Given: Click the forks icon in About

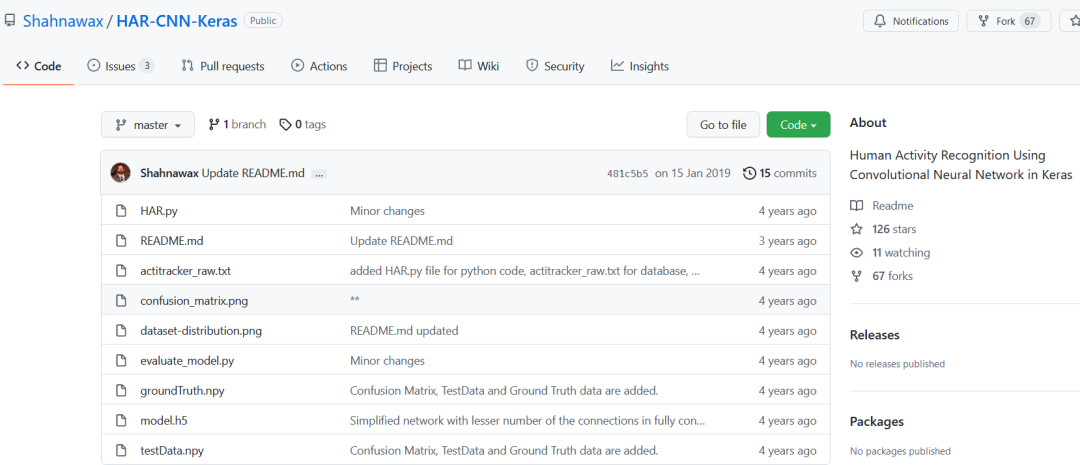Looking at the screenshot, I should (x=856, y=276).
